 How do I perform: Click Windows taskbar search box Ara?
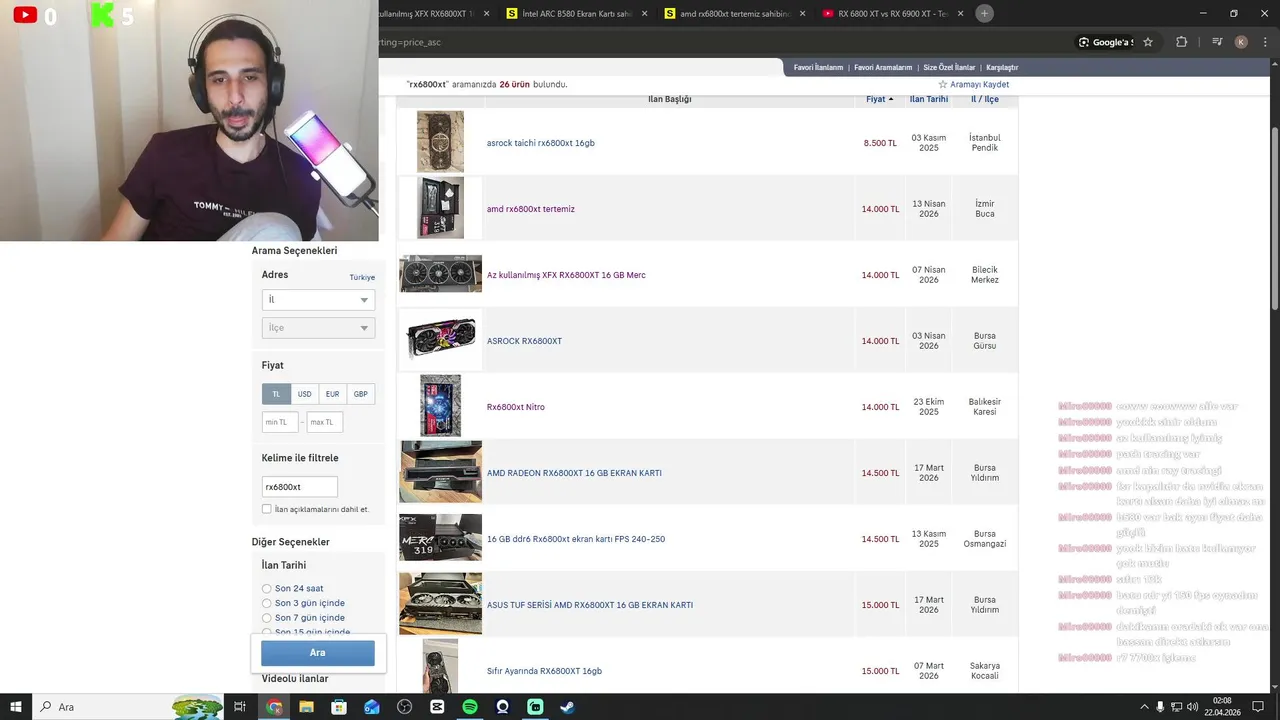pos(130,707)
